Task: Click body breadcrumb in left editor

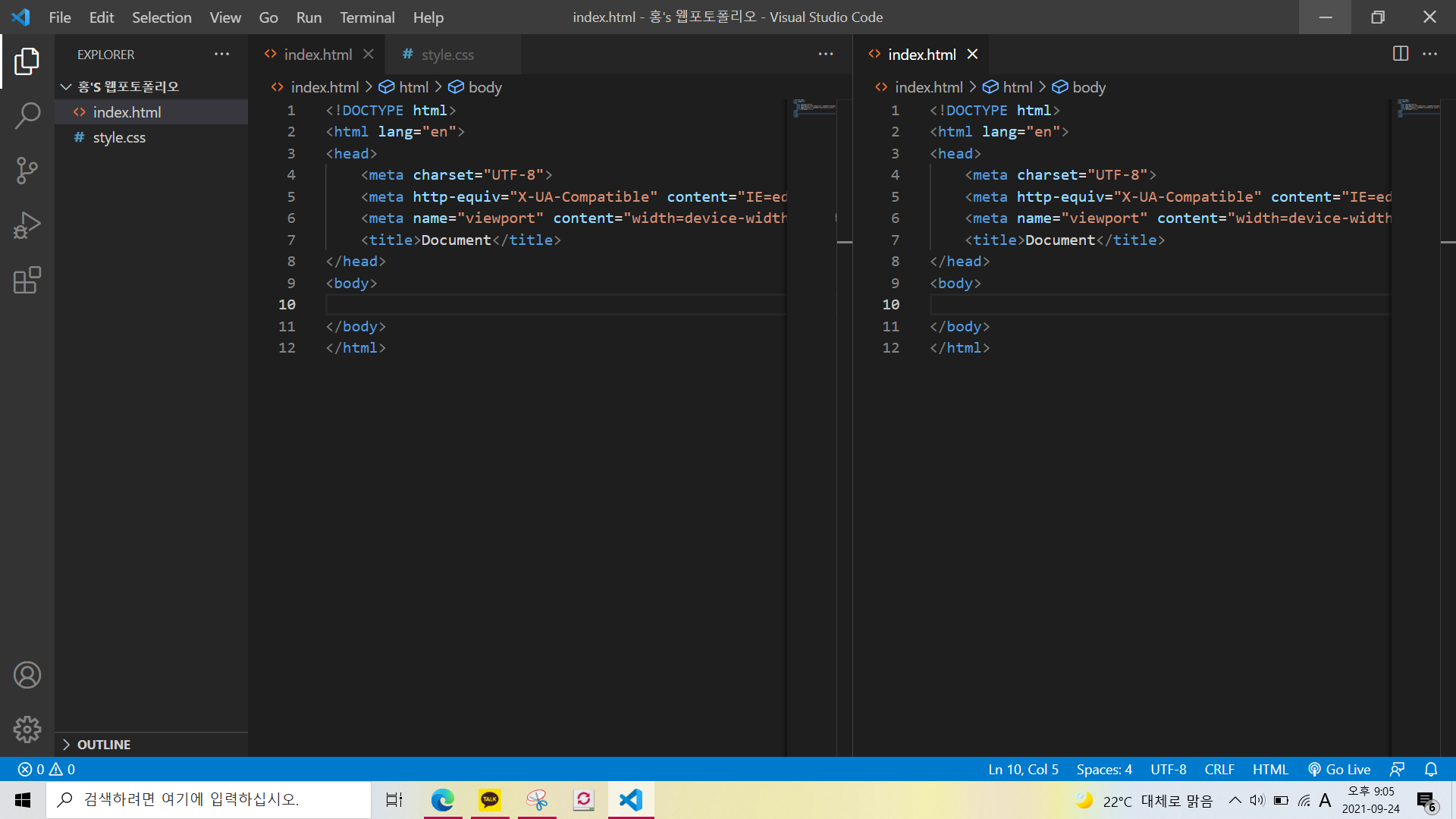Action: click(475, 87)
